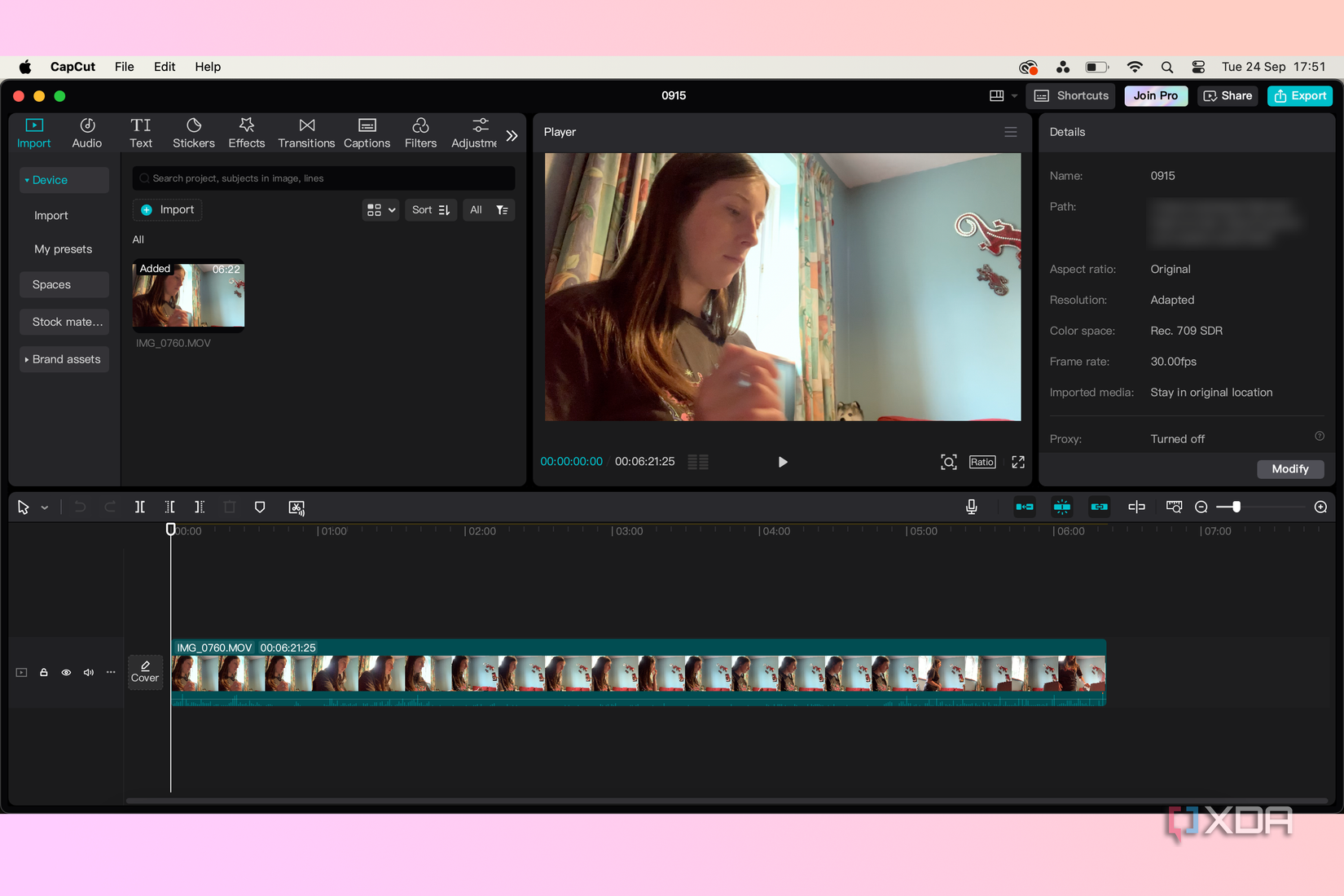Mute the video track audio
The image size is (1344, 896).
coord(89,673)
